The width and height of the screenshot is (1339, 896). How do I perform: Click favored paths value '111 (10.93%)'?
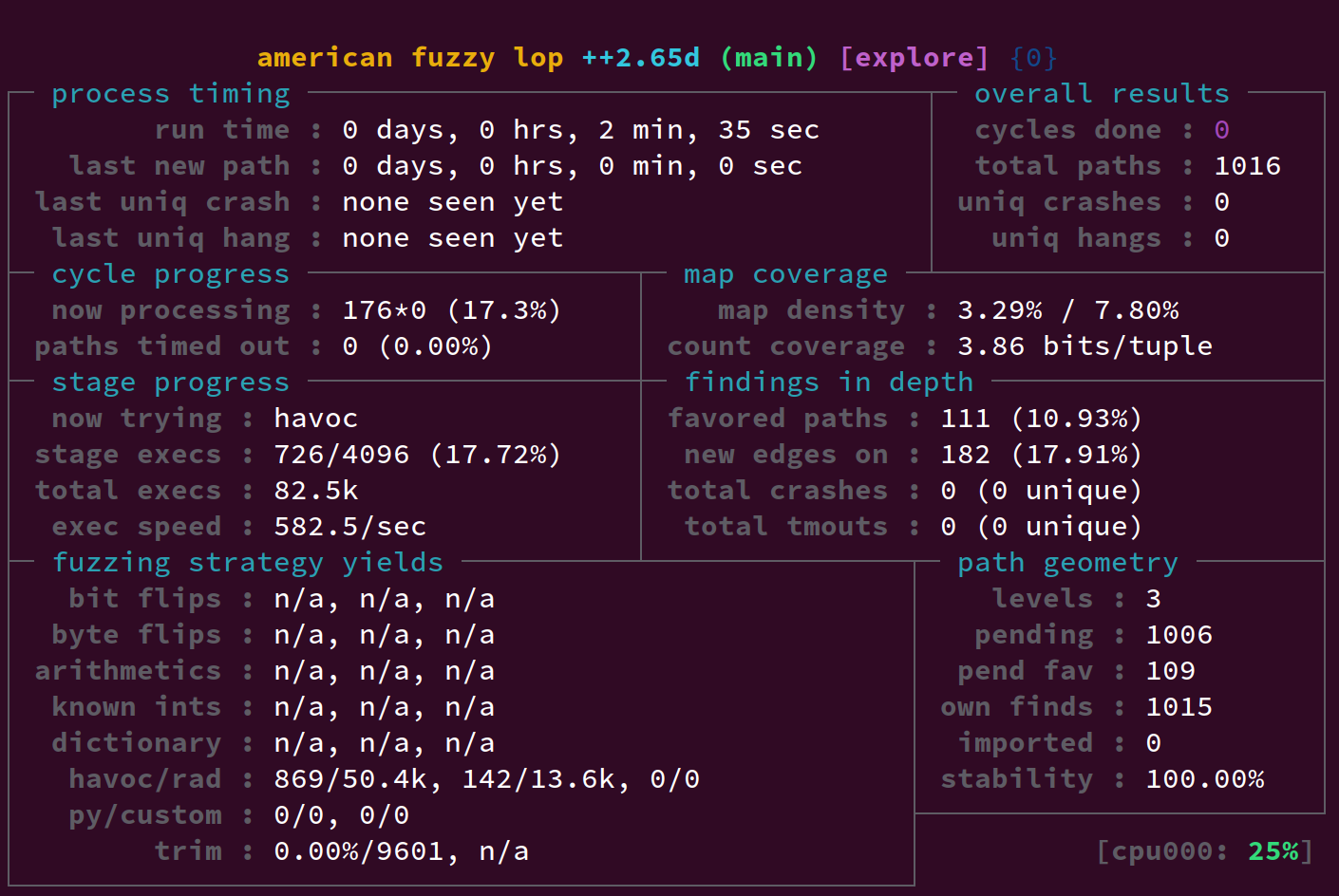tap(1042, 419)
